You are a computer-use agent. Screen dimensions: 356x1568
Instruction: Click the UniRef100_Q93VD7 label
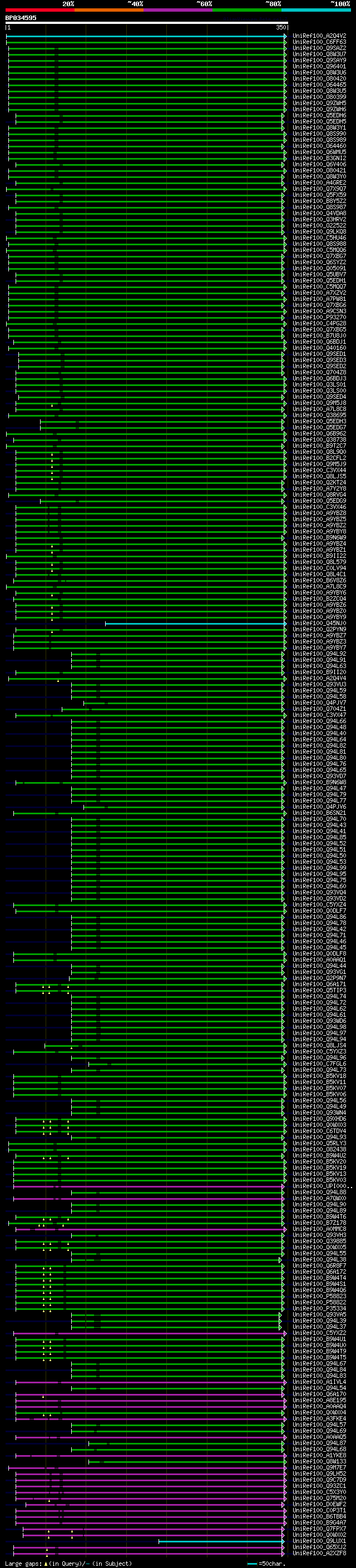(x=319, y=776)
